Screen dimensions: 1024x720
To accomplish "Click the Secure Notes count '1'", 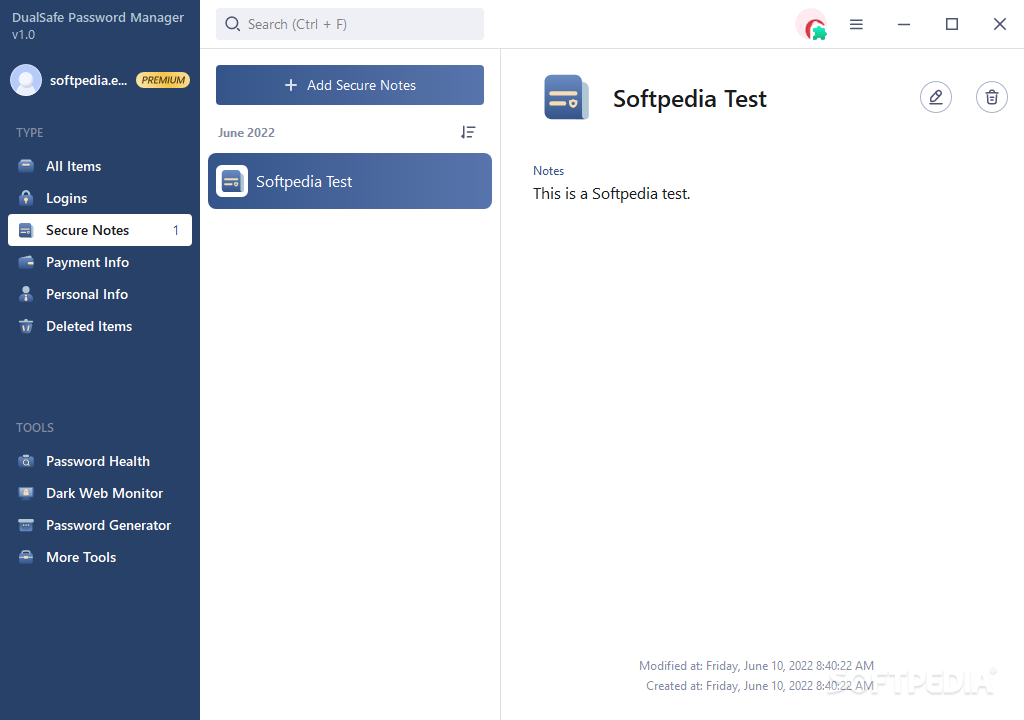I will click(x=176, y=230).
